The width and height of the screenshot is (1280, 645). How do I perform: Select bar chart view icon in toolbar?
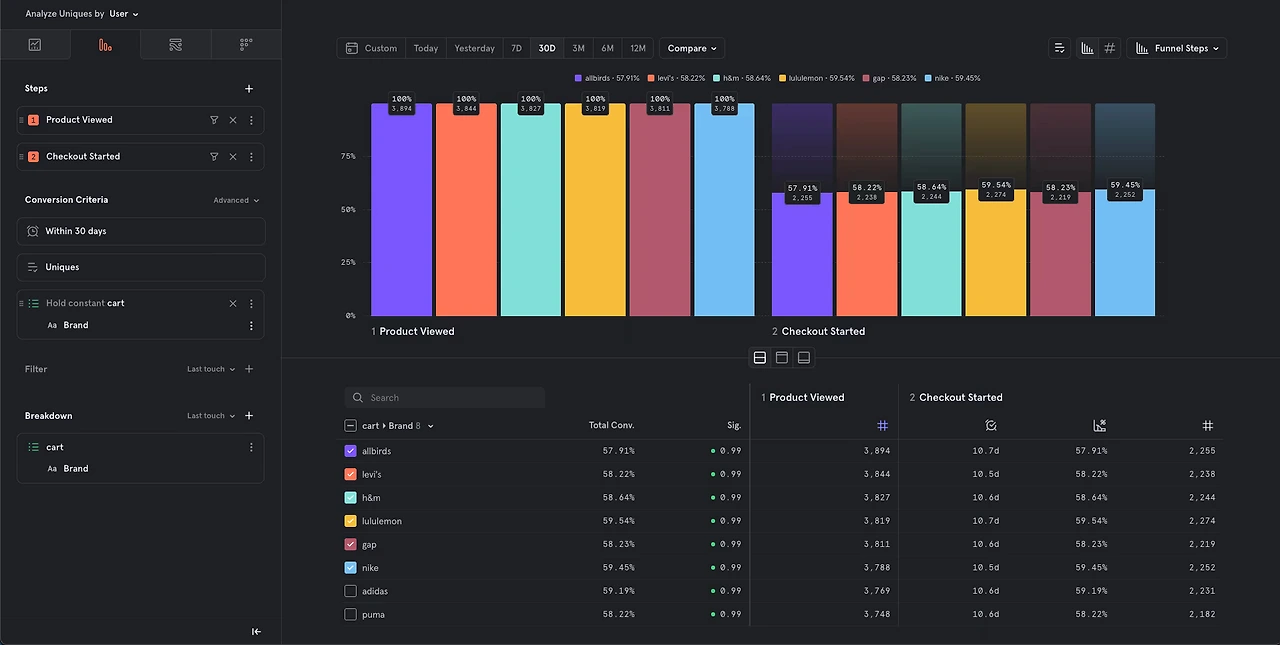[1087, 48]
